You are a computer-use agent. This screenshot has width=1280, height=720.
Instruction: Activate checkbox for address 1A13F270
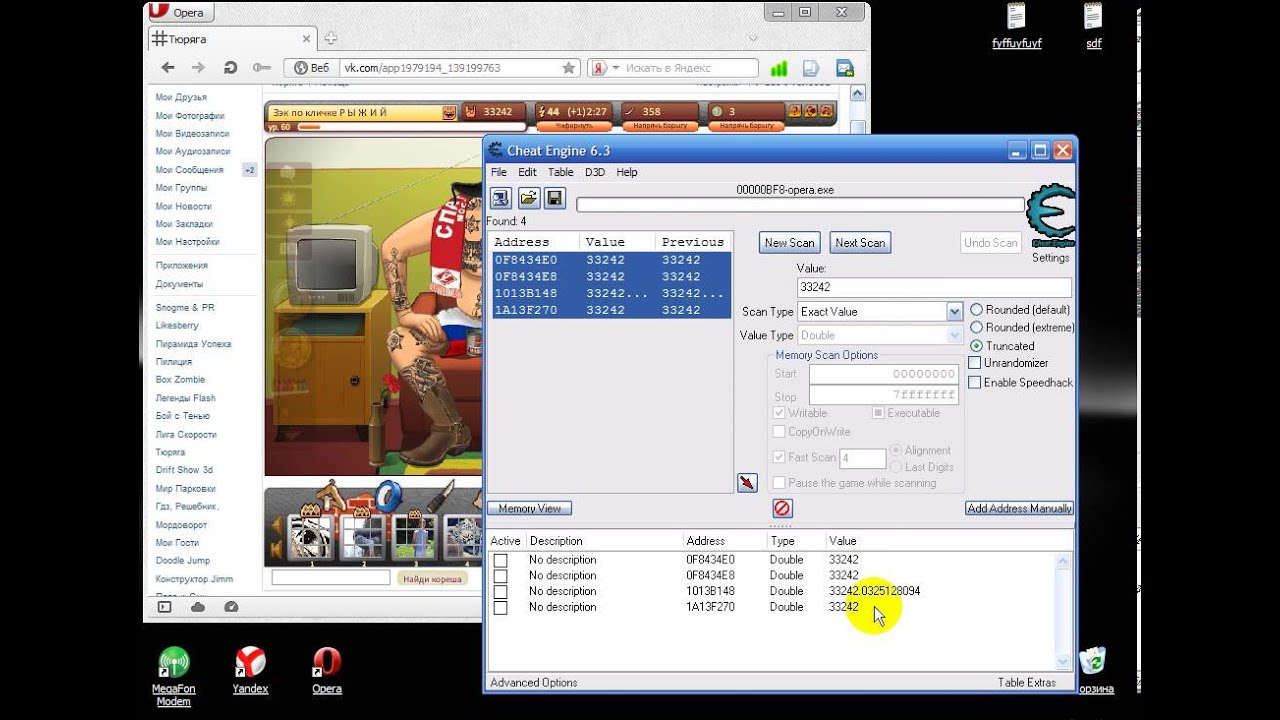pyautogui.click(x=501, y=608)
